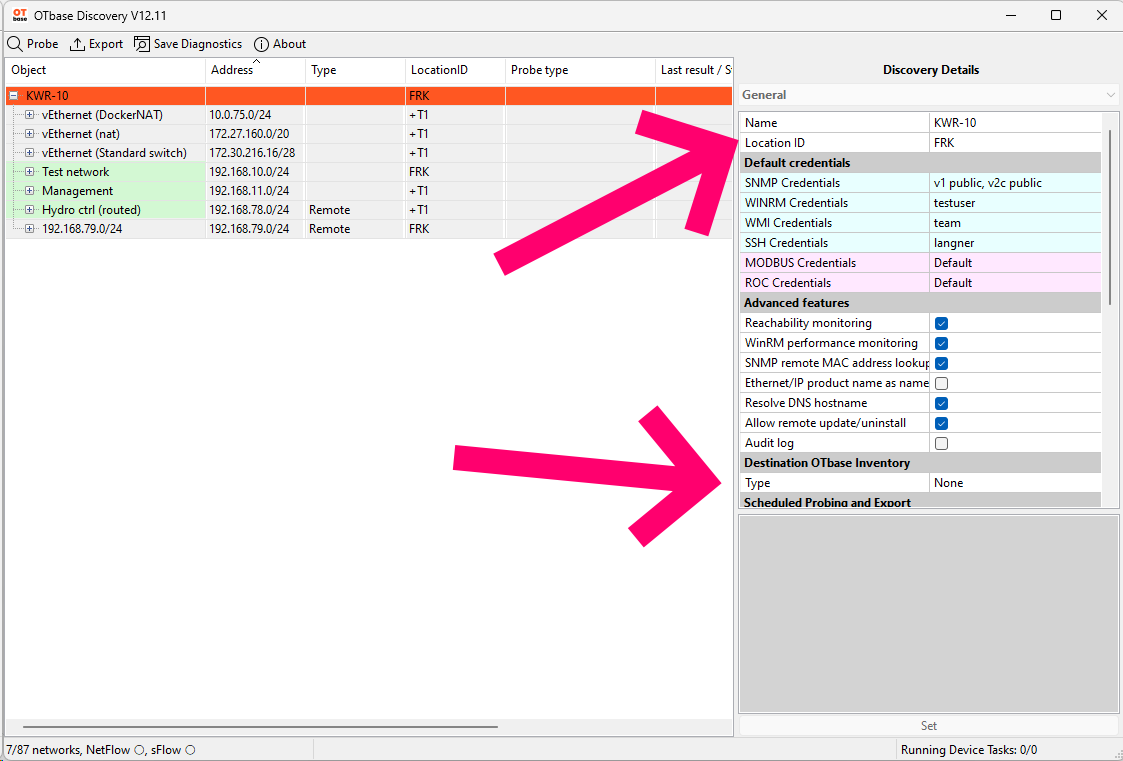
Task: Enable Ethernet/IP product name as name
Action: point(942,384)
